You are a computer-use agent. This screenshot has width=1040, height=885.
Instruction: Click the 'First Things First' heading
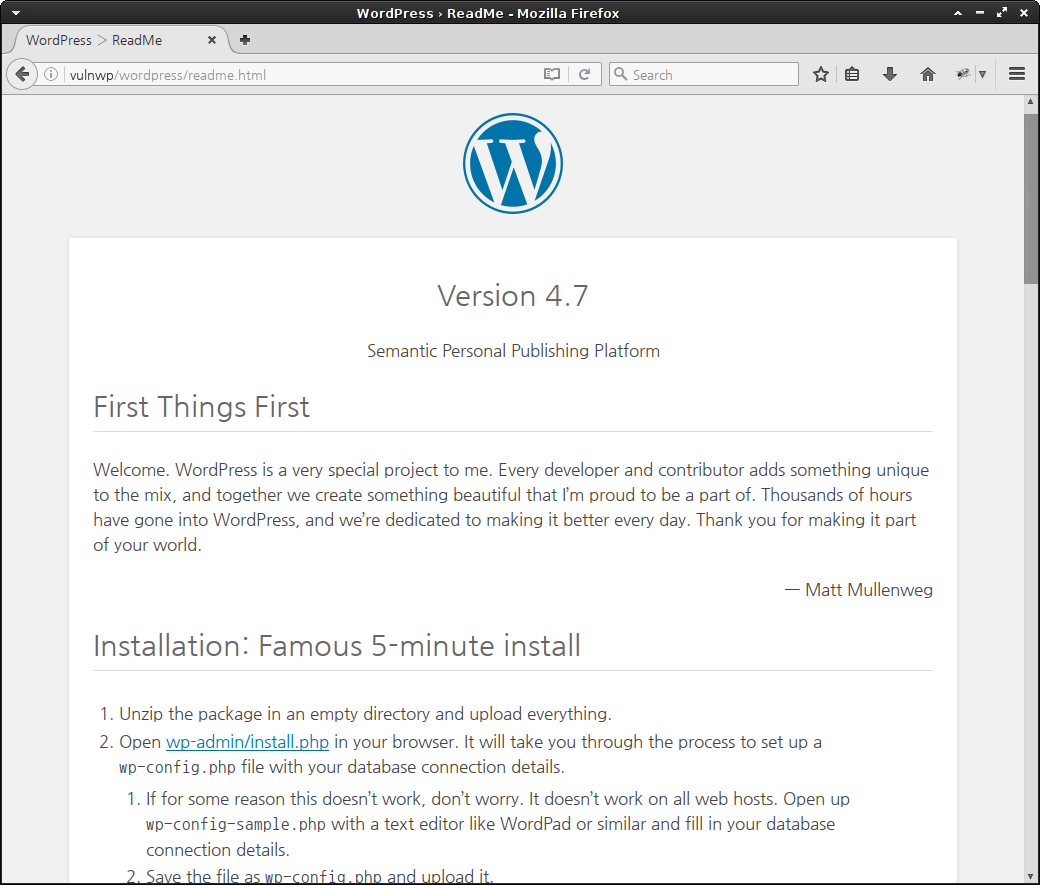click(x=201, y=407)
